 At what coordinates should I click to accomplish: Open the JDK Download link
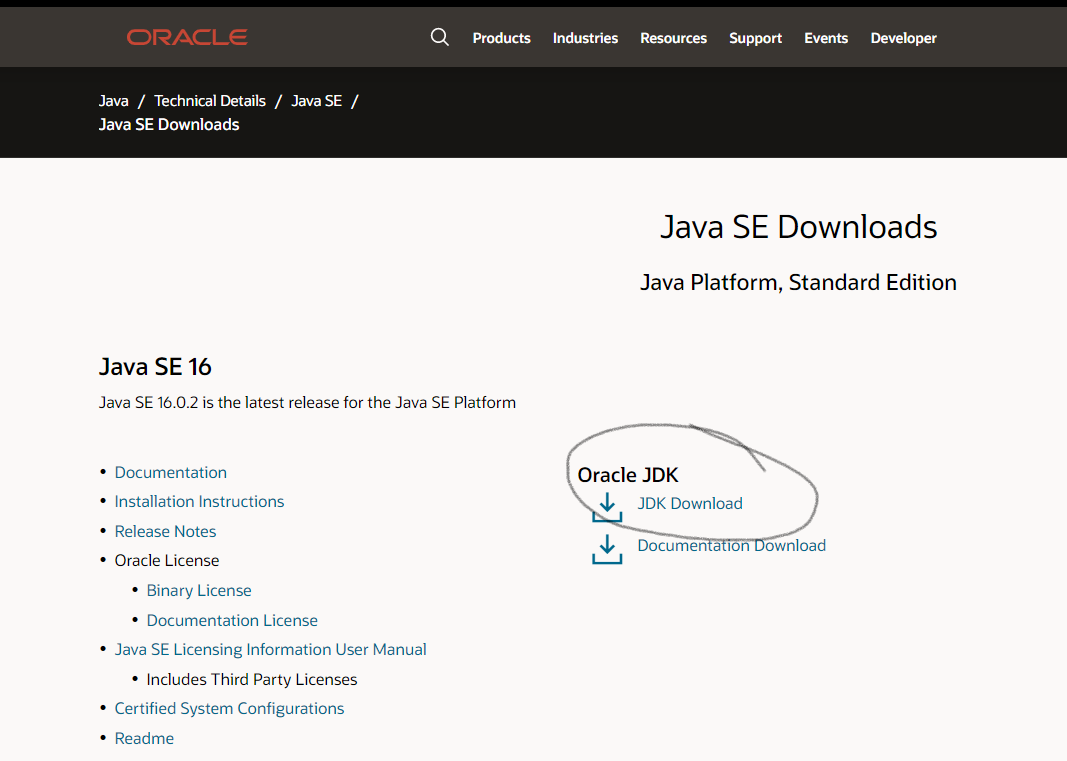[x=690, y=504]
